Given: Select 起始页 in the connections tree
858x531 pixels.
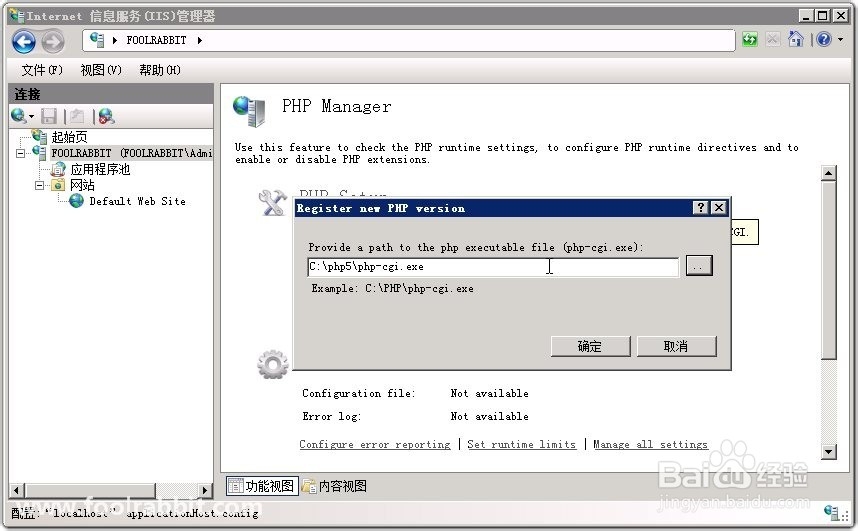Looking at the screenshot, I should pyautogui.click(x=69, y=137).
